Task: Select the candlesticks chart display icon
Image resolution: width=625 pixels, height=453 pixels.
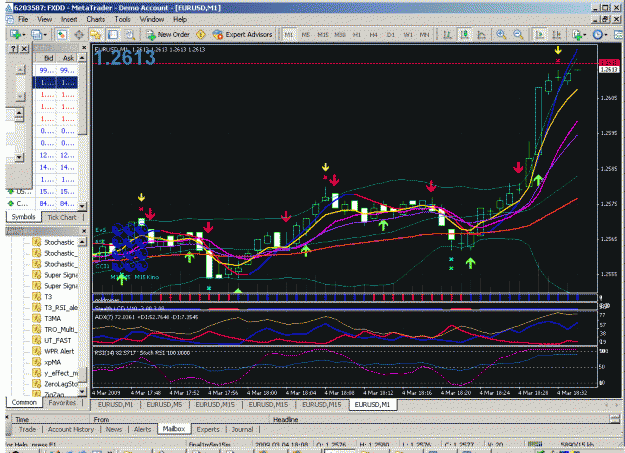Action: [465, 35]
